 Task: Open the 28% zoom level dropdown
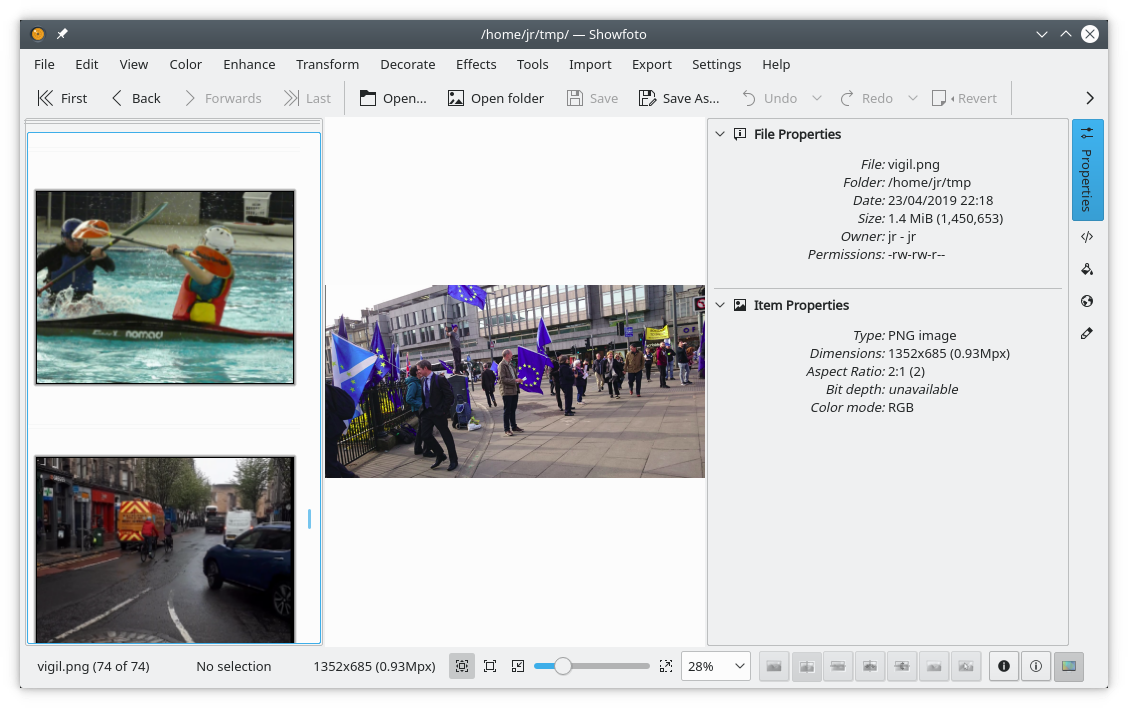[715, 666]
